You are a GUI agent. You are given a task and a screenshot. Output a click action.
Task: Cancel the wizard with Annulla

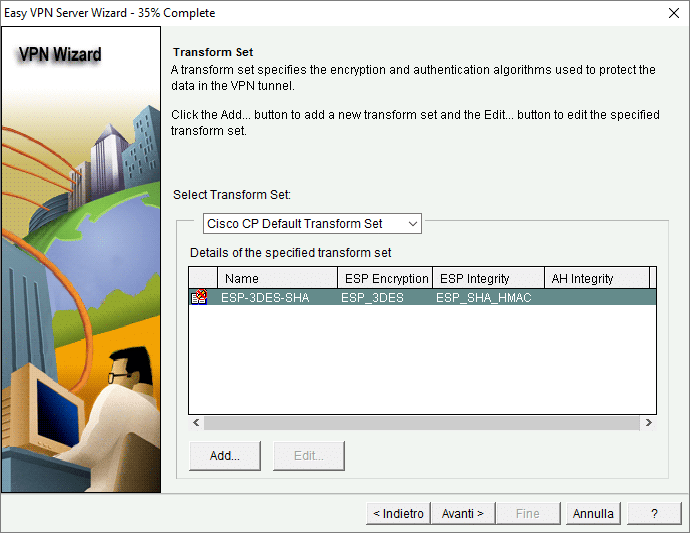click(x=593, y=513)
